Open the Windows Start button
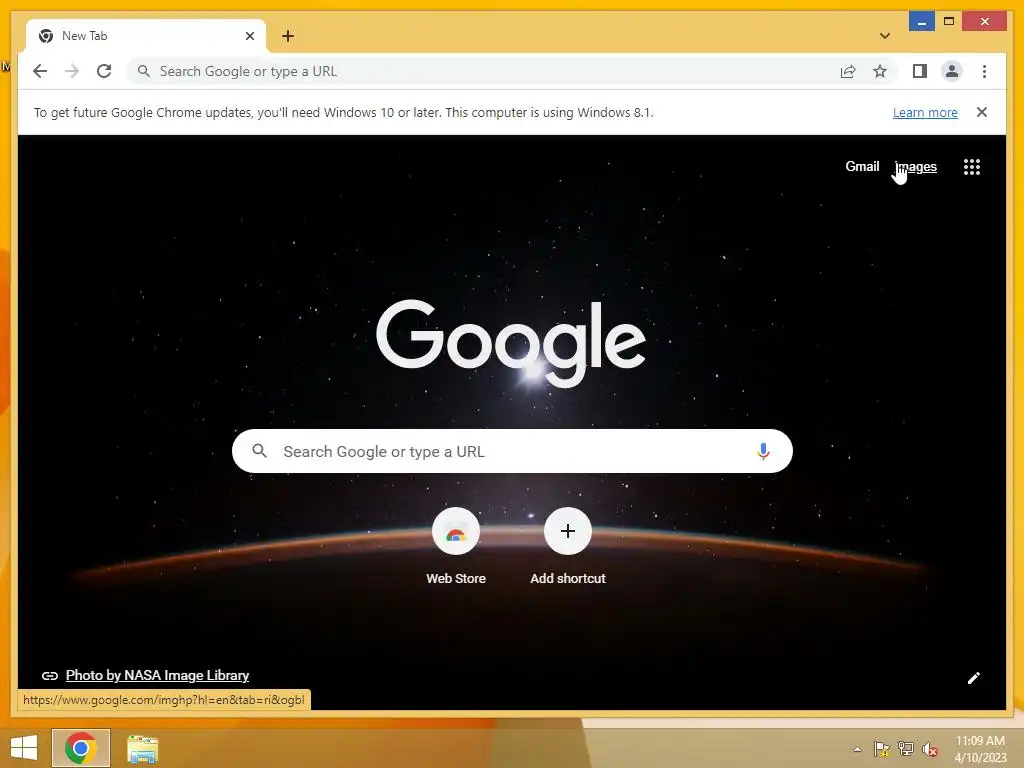 tap(24, 748)
